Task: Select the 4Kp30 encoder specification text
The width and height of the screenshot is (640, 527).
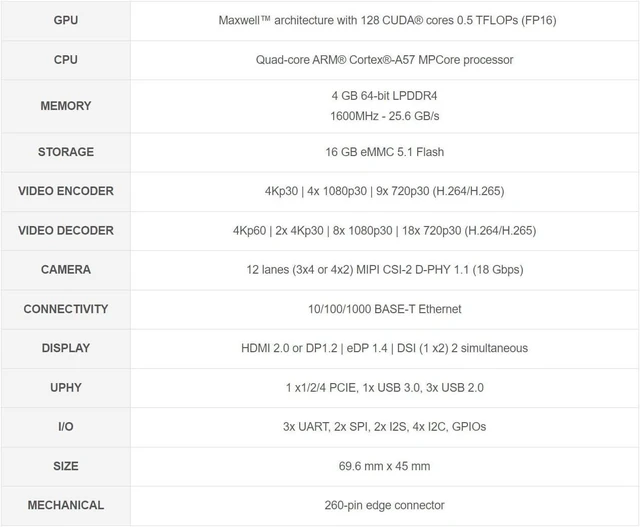Action: (x=384, y=191)
